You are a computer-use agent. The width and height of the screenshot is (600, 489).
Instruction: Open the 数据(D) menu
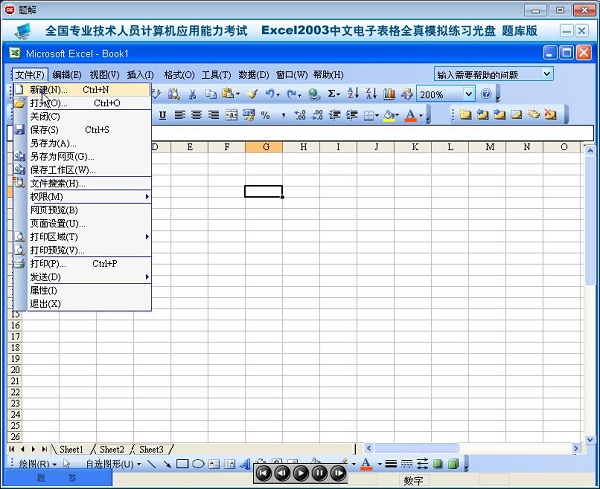[254, 75]
